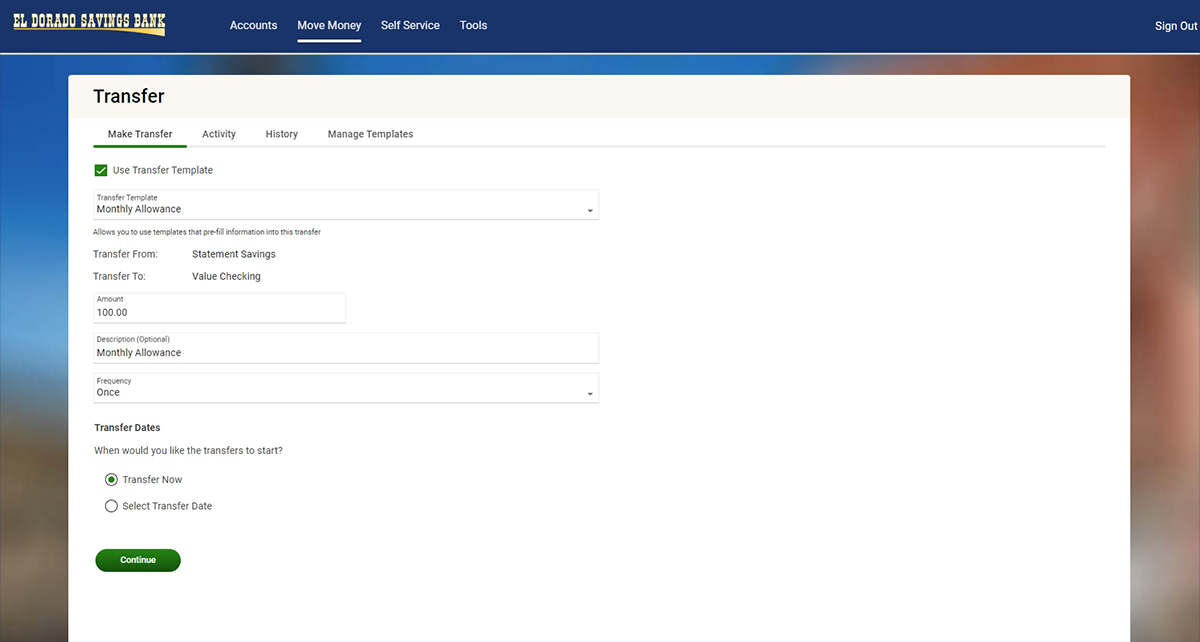Screen dimensions: 1200x642
Task: Click the Frequency dropdown arrow
Action: (x=590, y=394)
